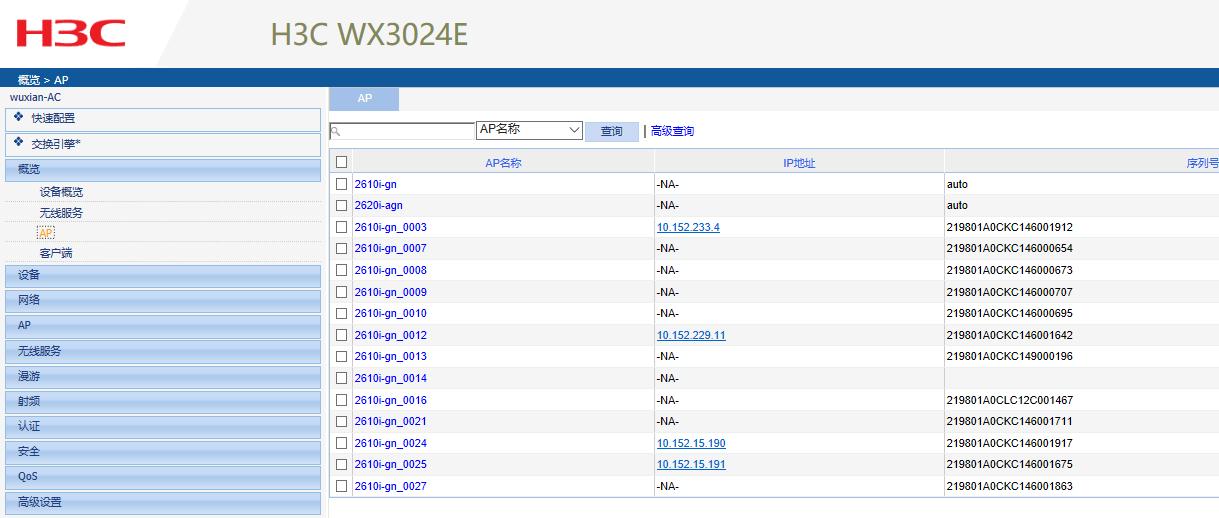Viewport: 1219px width, 518px height.
Task: Open IP address link 10.152.15.191
Action: [x=691, y=465]
